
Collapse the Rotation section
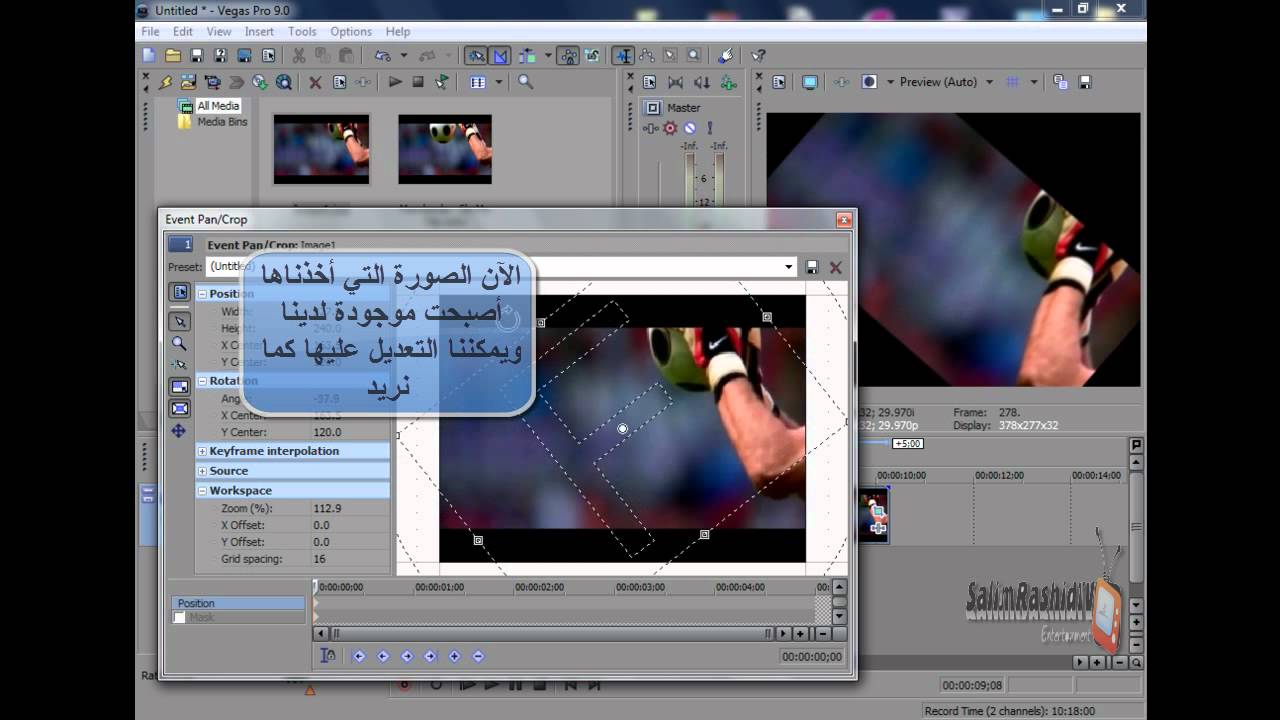(202, 381)
